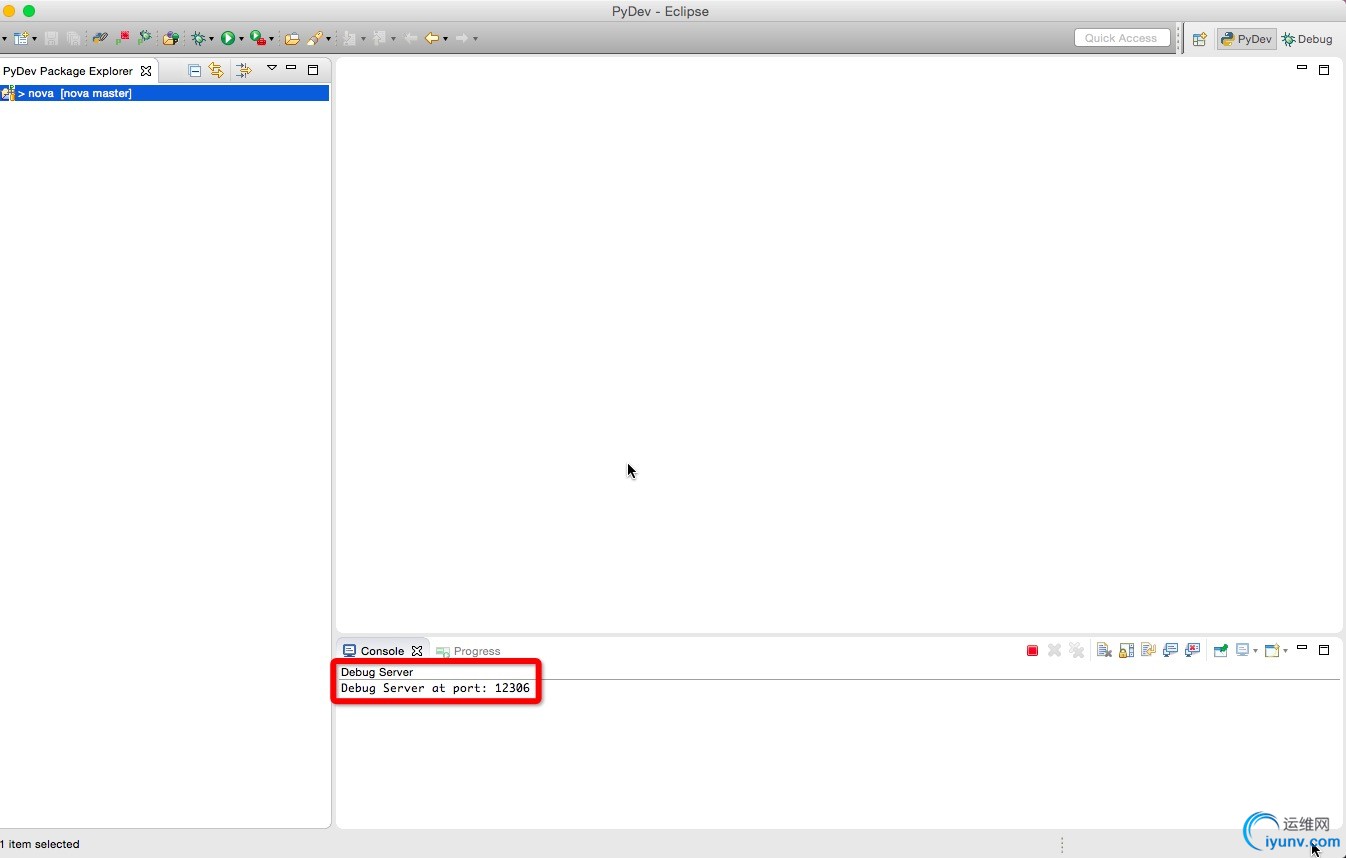Open the New wizard toolbar icon

(x=20, y=38)
